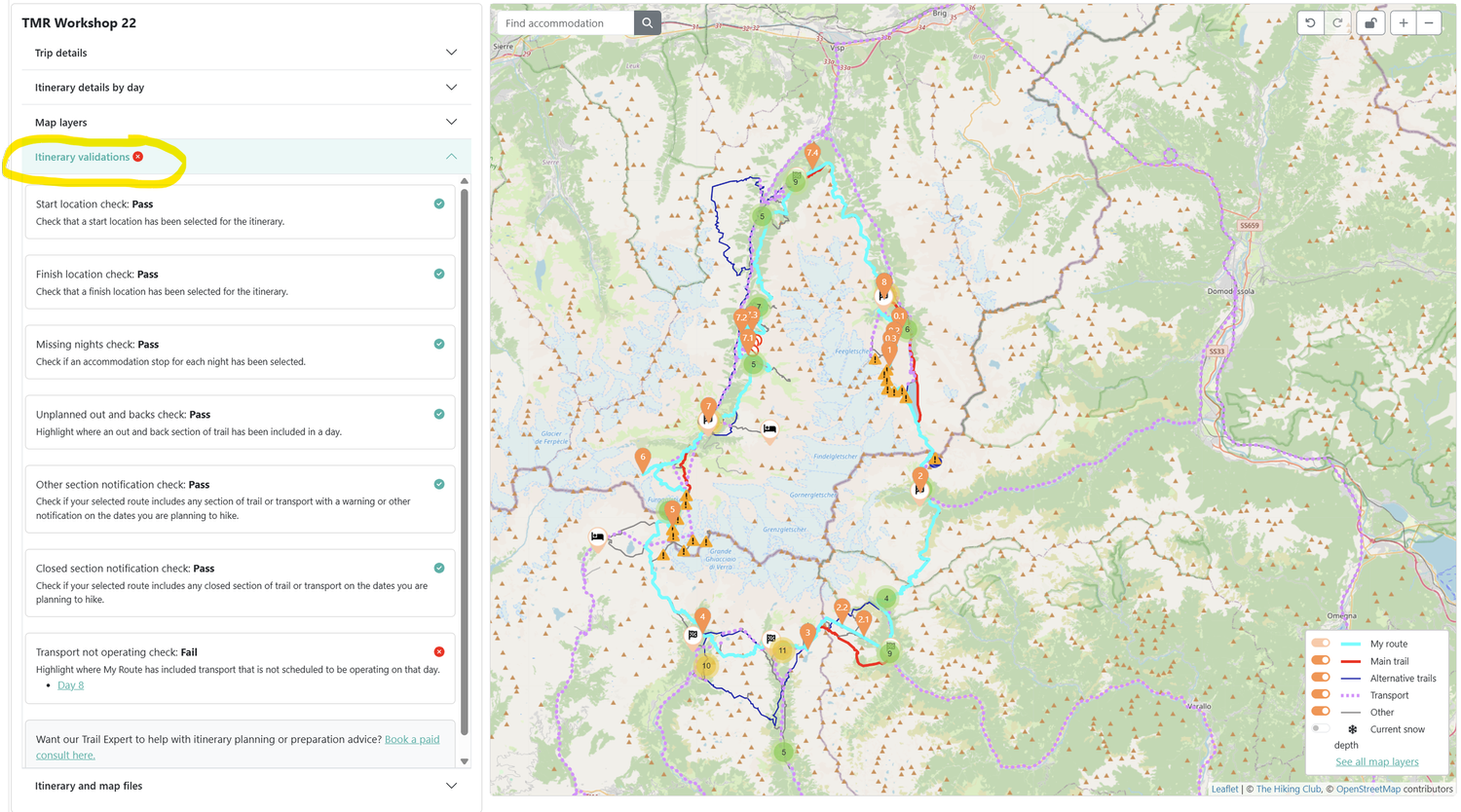Open the Itinerary and map files section
1461x812 pixels.
click(x=246, y=786)
